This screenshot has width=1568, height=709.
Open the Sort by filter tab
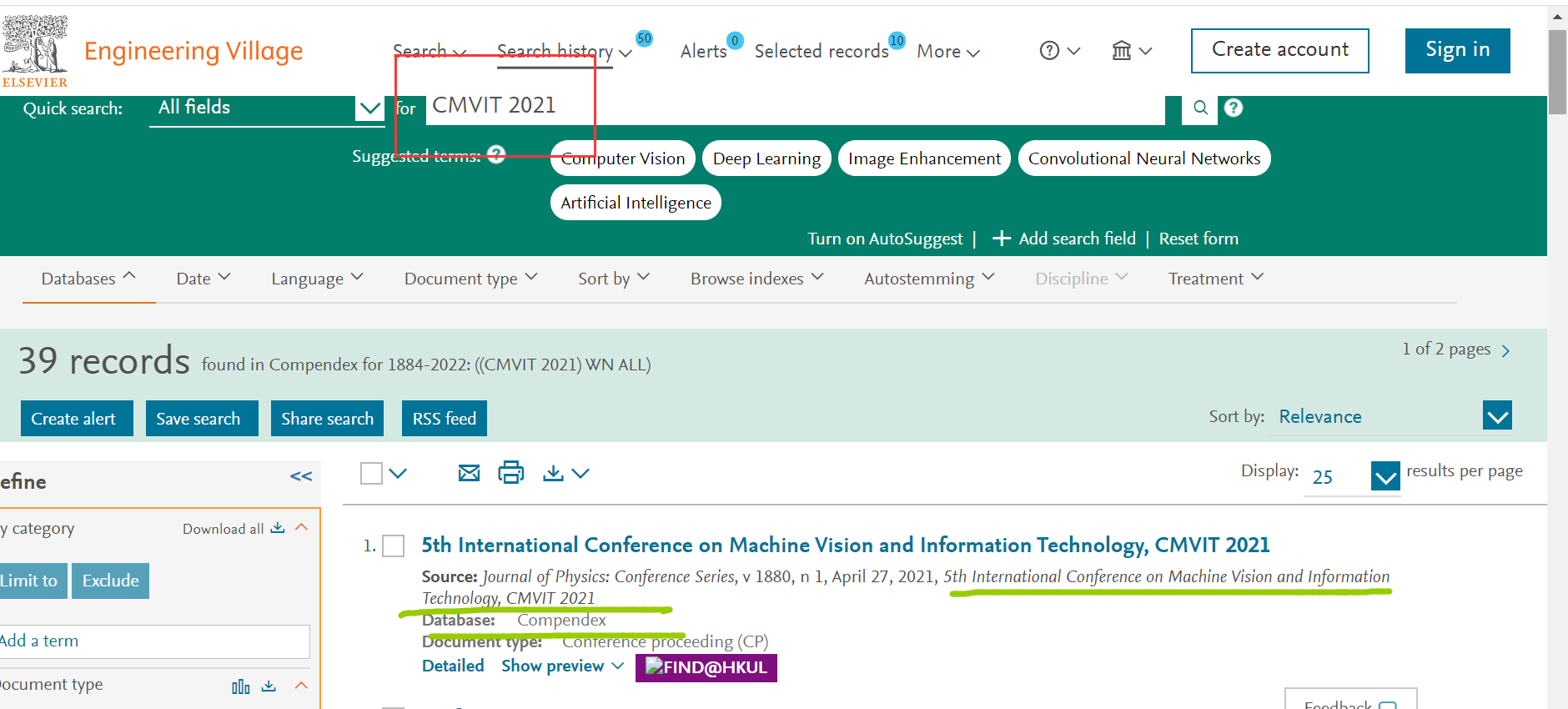(614, 279)
